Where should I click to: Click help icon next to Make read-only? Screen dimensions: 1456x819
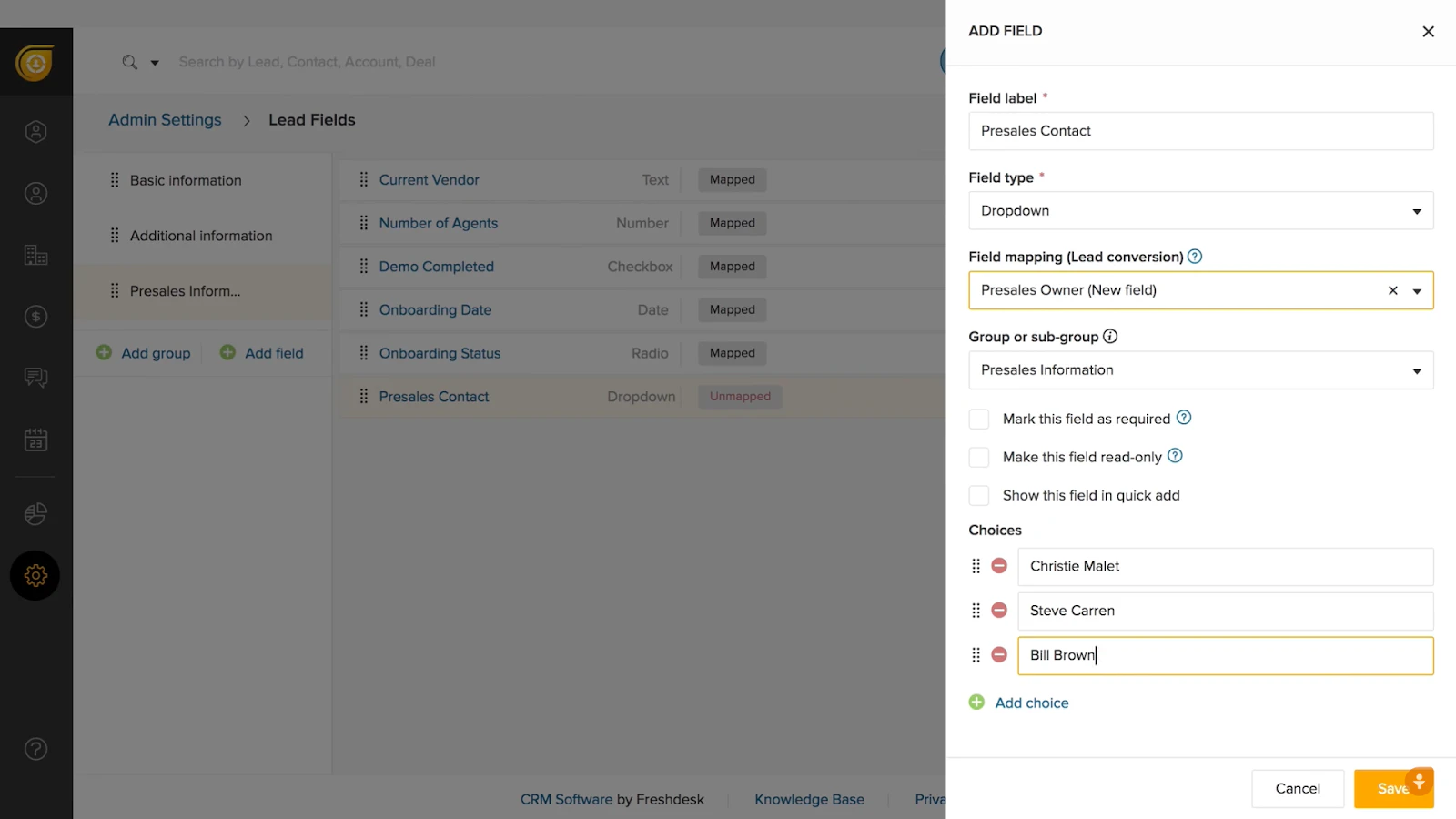coord(1175,456)
